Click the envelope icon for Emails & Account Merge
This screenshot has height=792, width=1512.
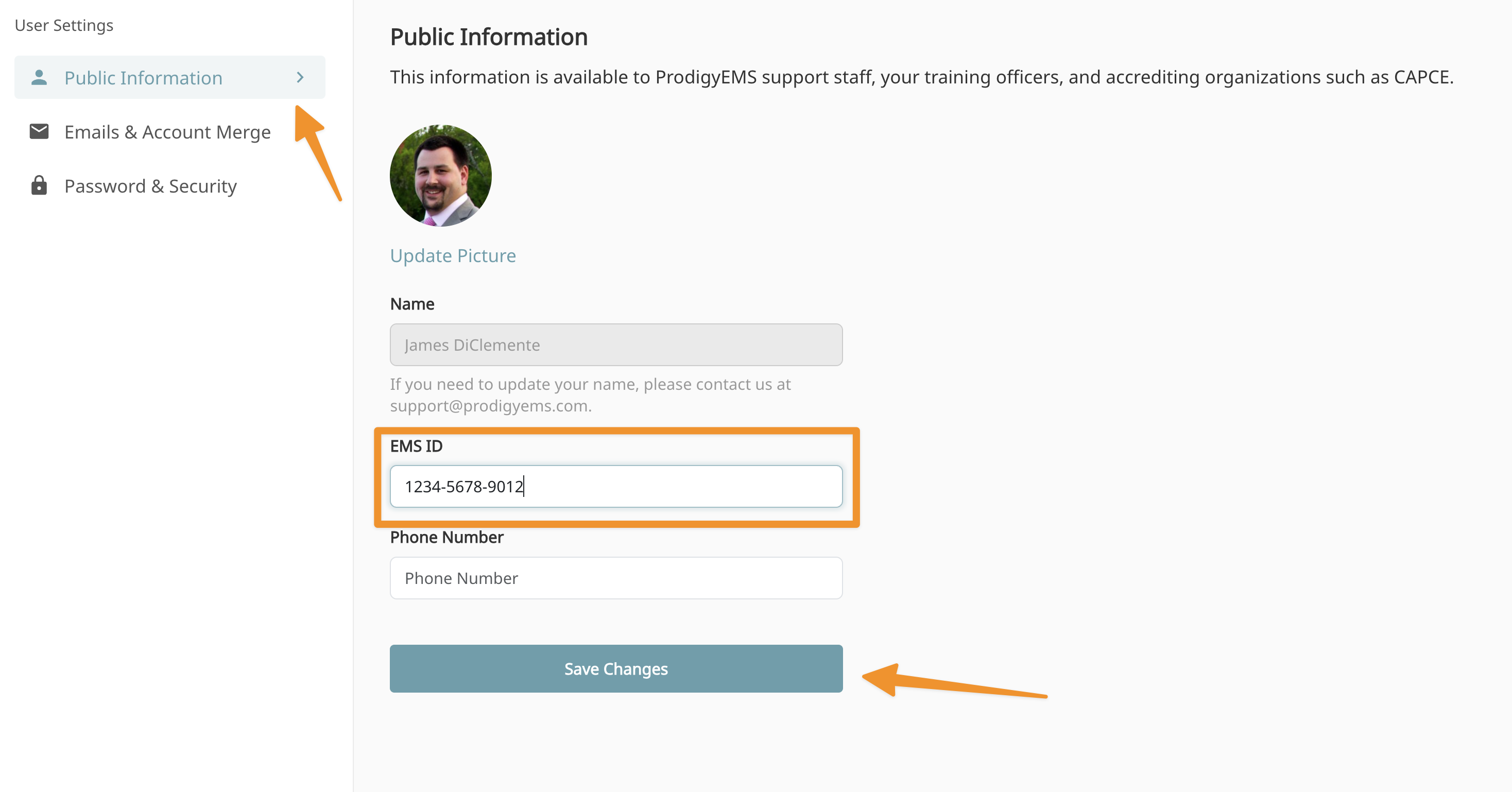[x=39, y=131]
